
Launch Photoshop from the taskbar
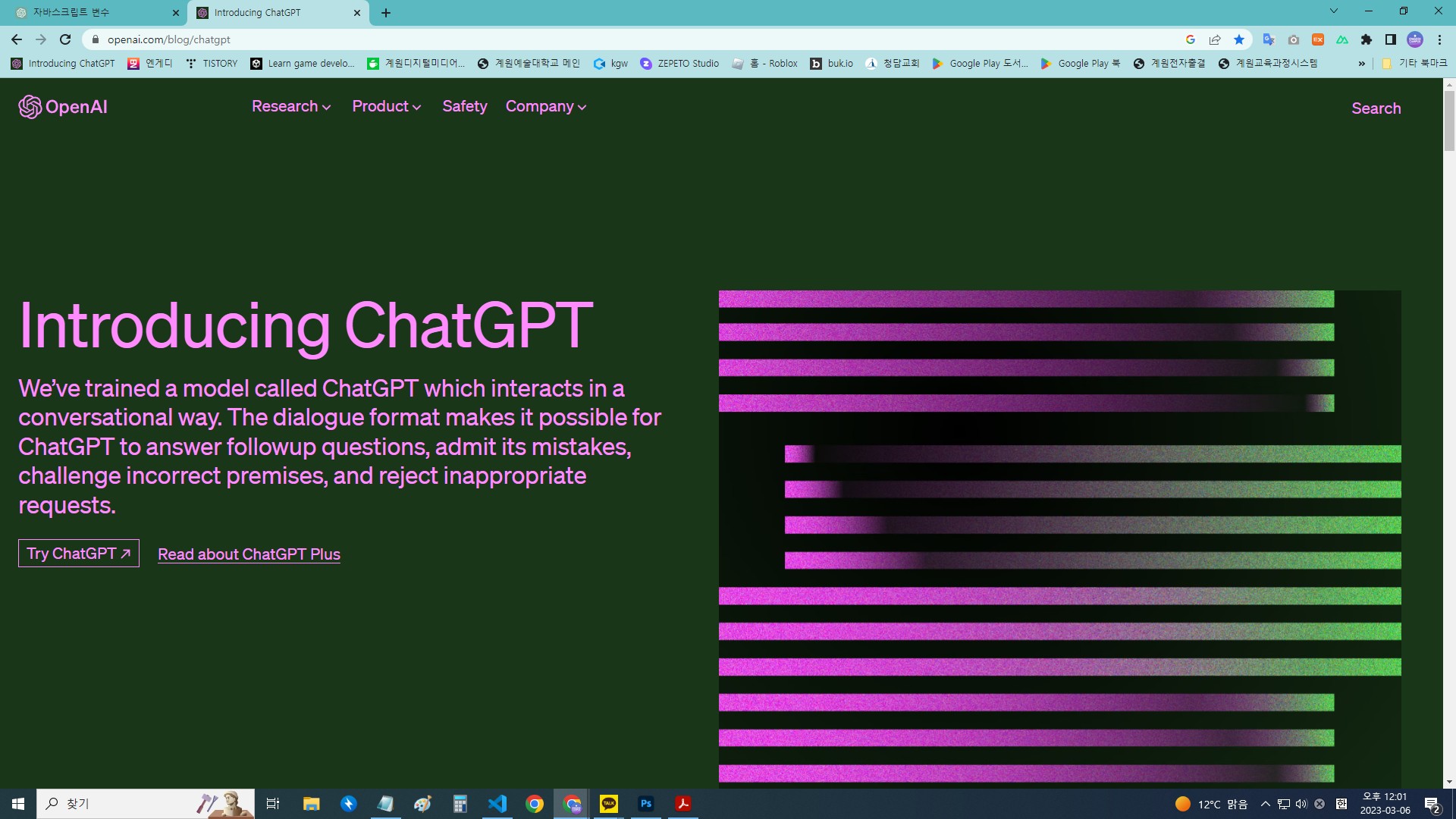pyautogui.click(x=646, y=803)
